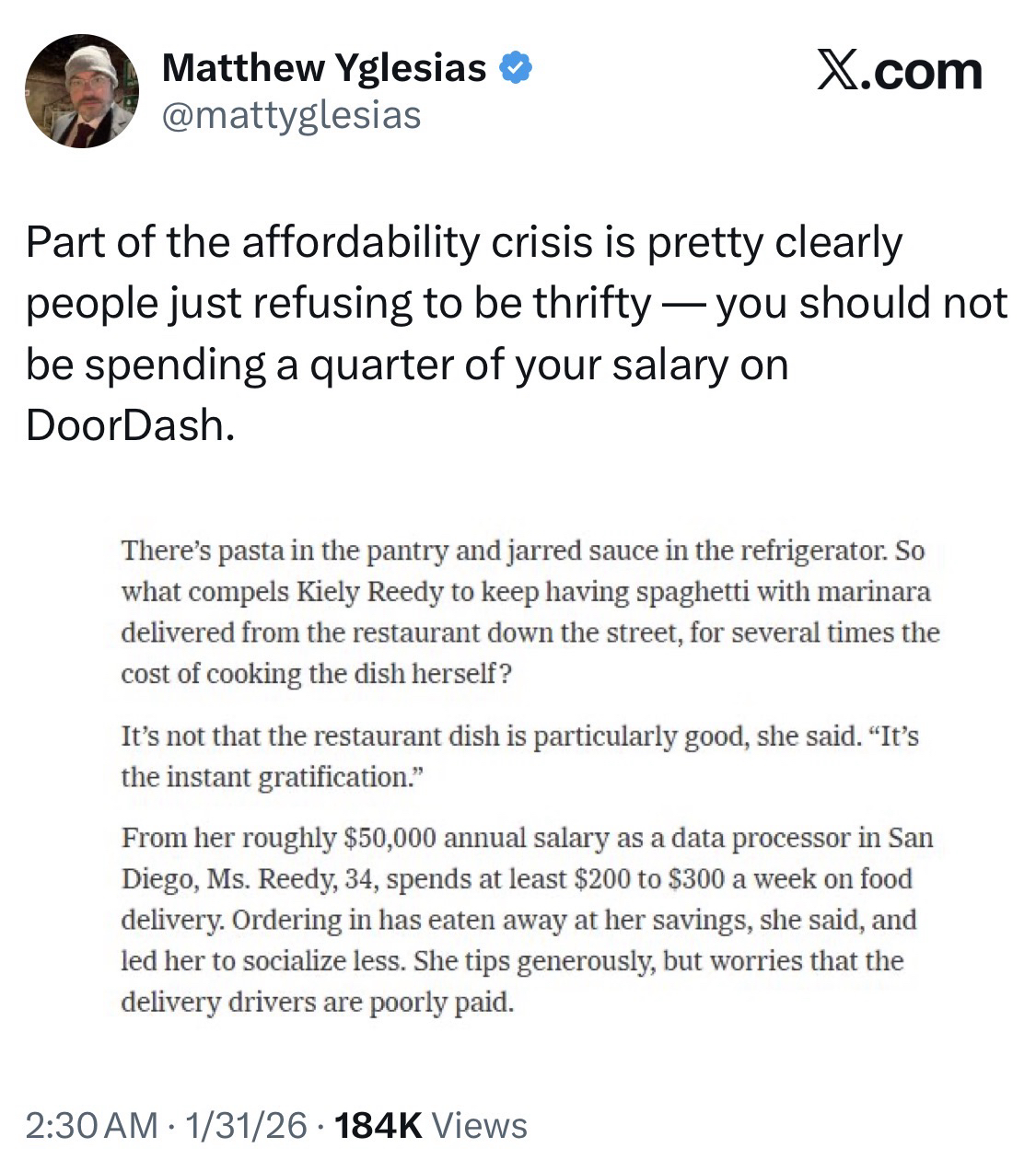The height and width of the screenshot is (1160, 1036).
Task: Click the bold 184K view count
Action: pos(378,1125)
